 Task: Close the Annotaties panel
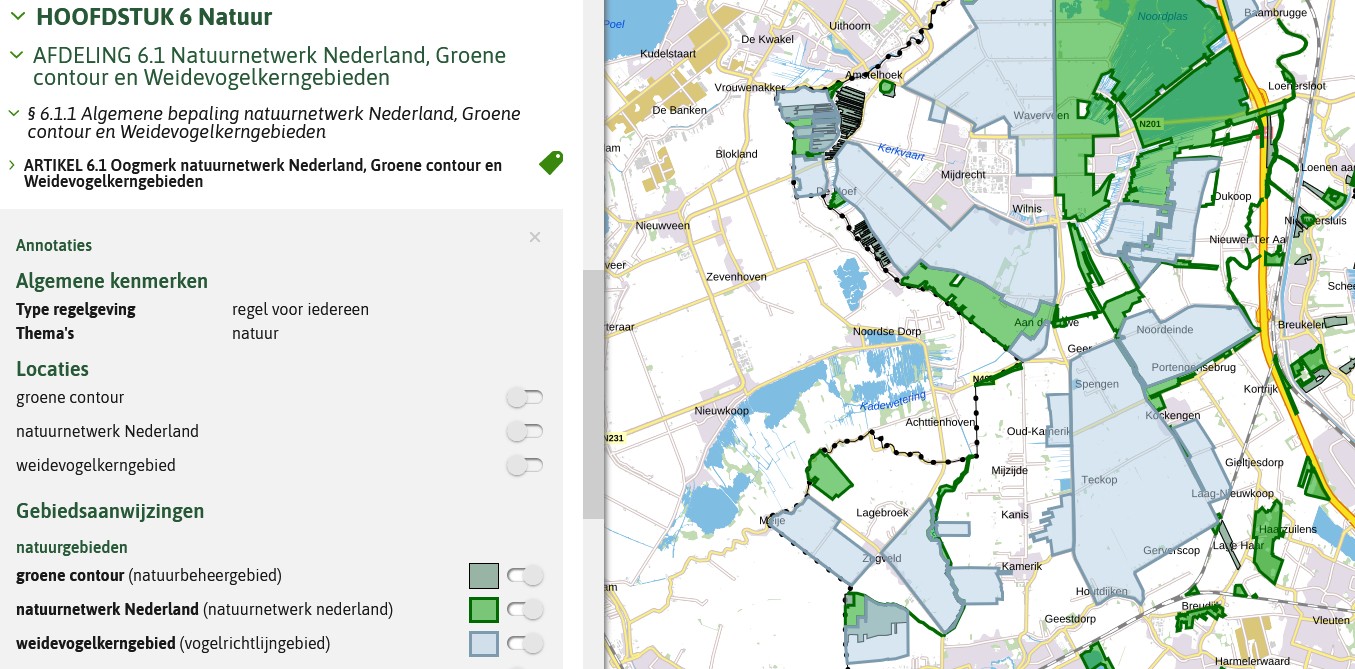pos(535,237)
